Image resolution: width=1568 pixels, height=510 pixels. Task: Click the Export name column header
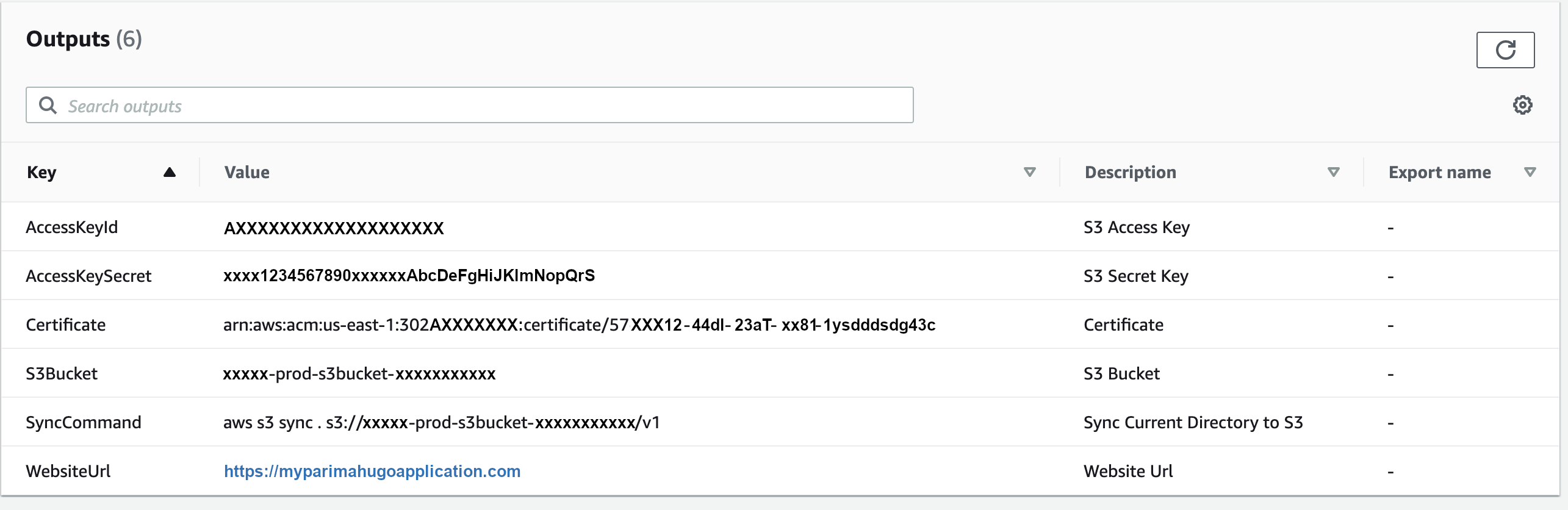click(x=1439, y=172)
